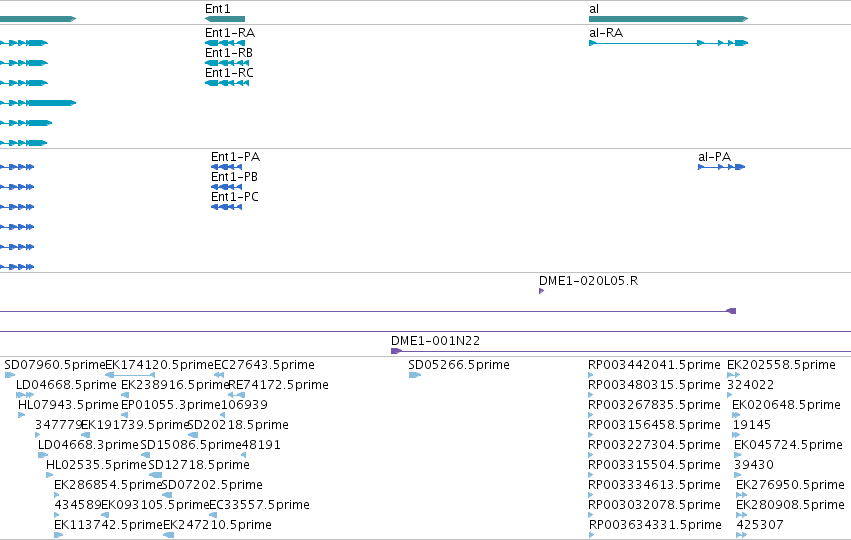Select EST HL07943.5prime
Image resolution: width=851 pixels, height=540 pixels.
[68, 405]
